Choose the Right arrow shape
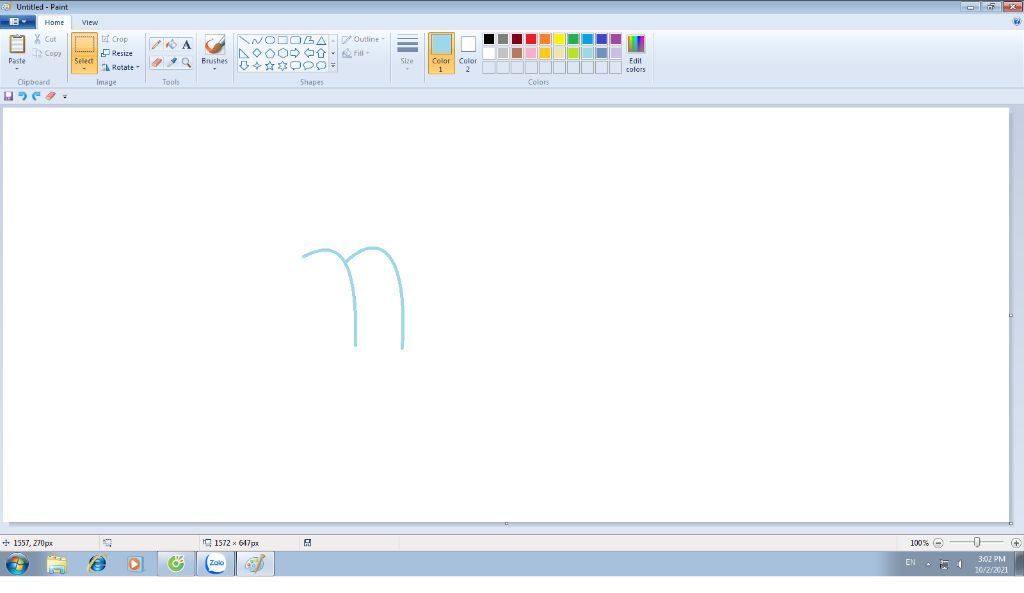 295,53
